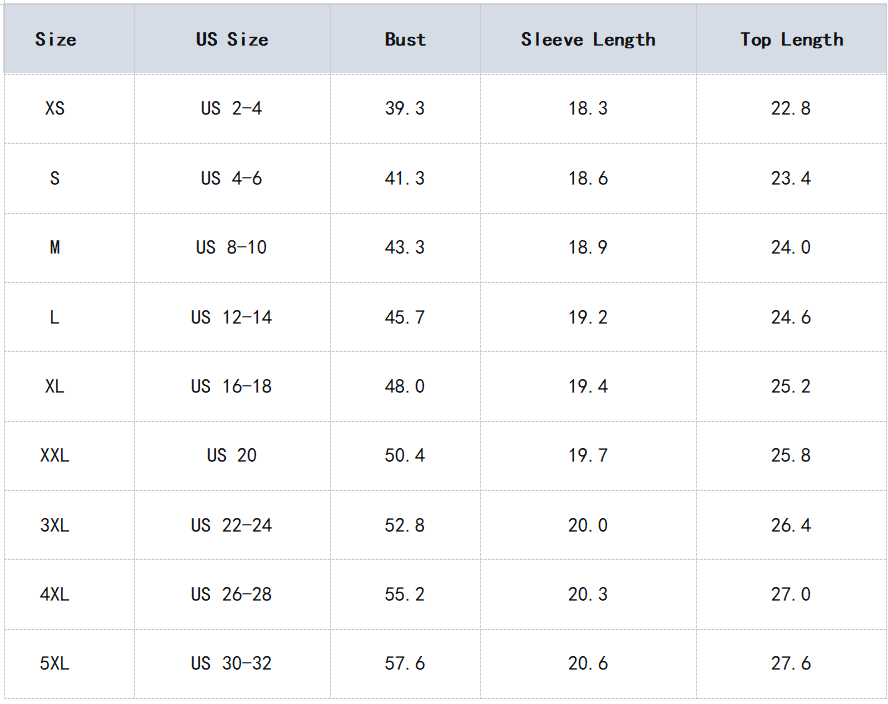The image size is (888, 704).
Task: Select the 3XL size cell
Action: 55,525
